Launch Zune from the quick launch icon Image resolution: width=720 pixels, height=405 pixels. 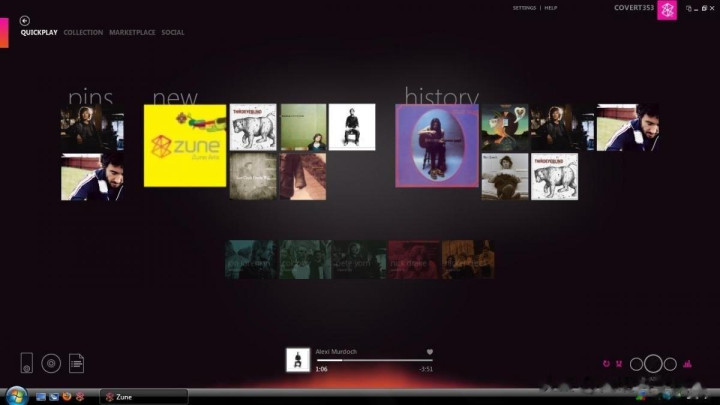coord(80,396)
